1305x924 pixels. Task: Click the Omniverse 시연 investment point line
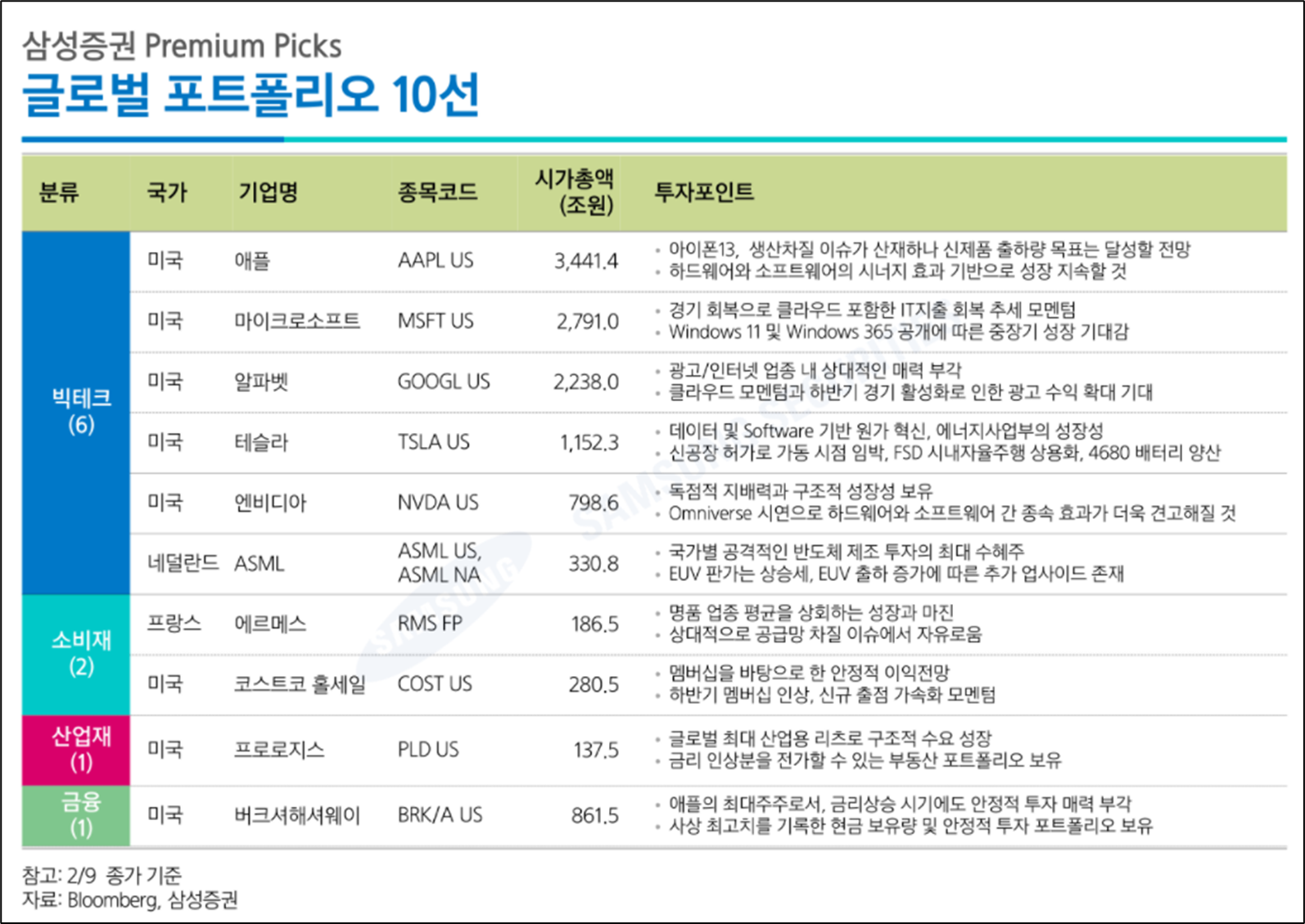tap(952, 514)
